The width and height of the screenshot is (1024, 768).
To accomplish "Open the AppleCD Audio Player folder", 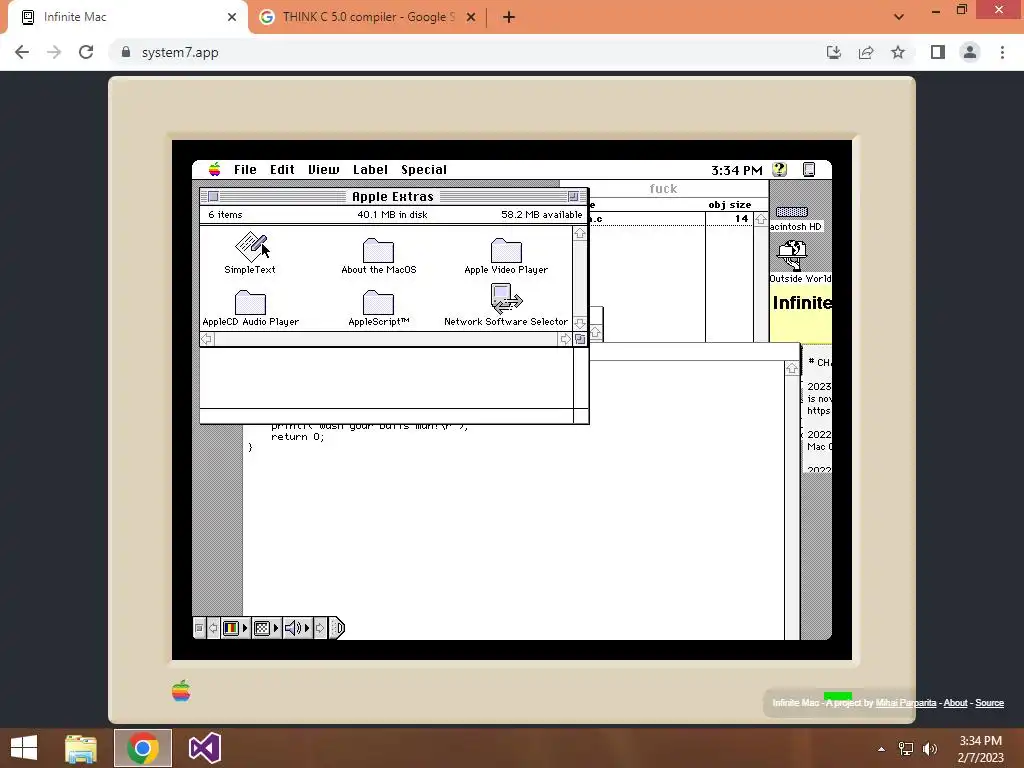I will coord(250,302).
